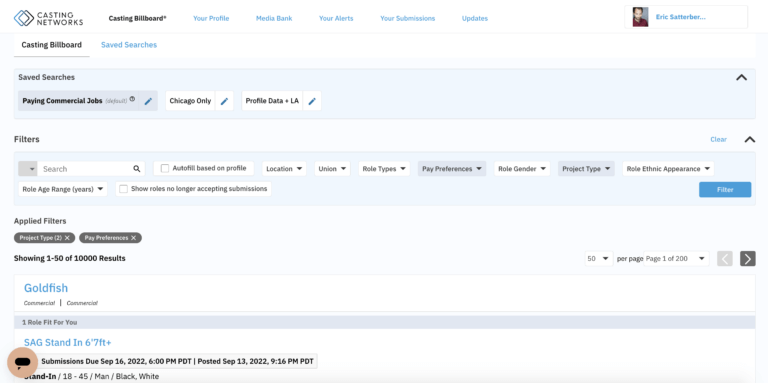768x383 pixels.
Task: Click the Applied Filters heading
Action: pyautogui.click(x=40, y=221)
